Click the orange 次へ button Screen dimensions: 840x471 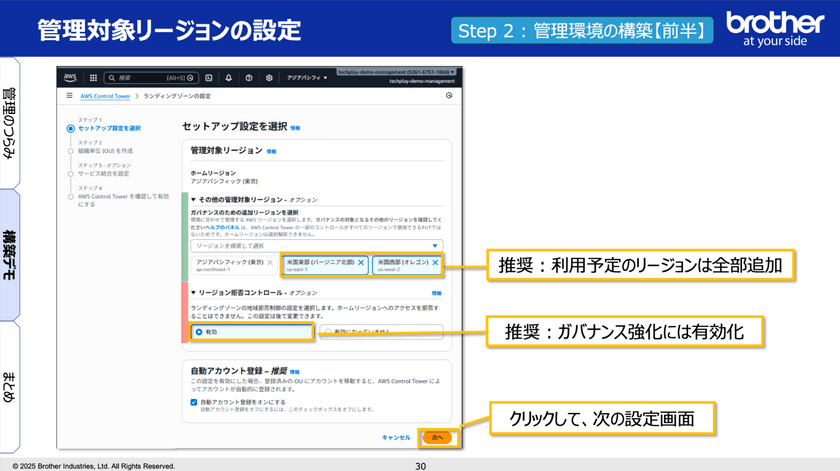tap(437, 437)
